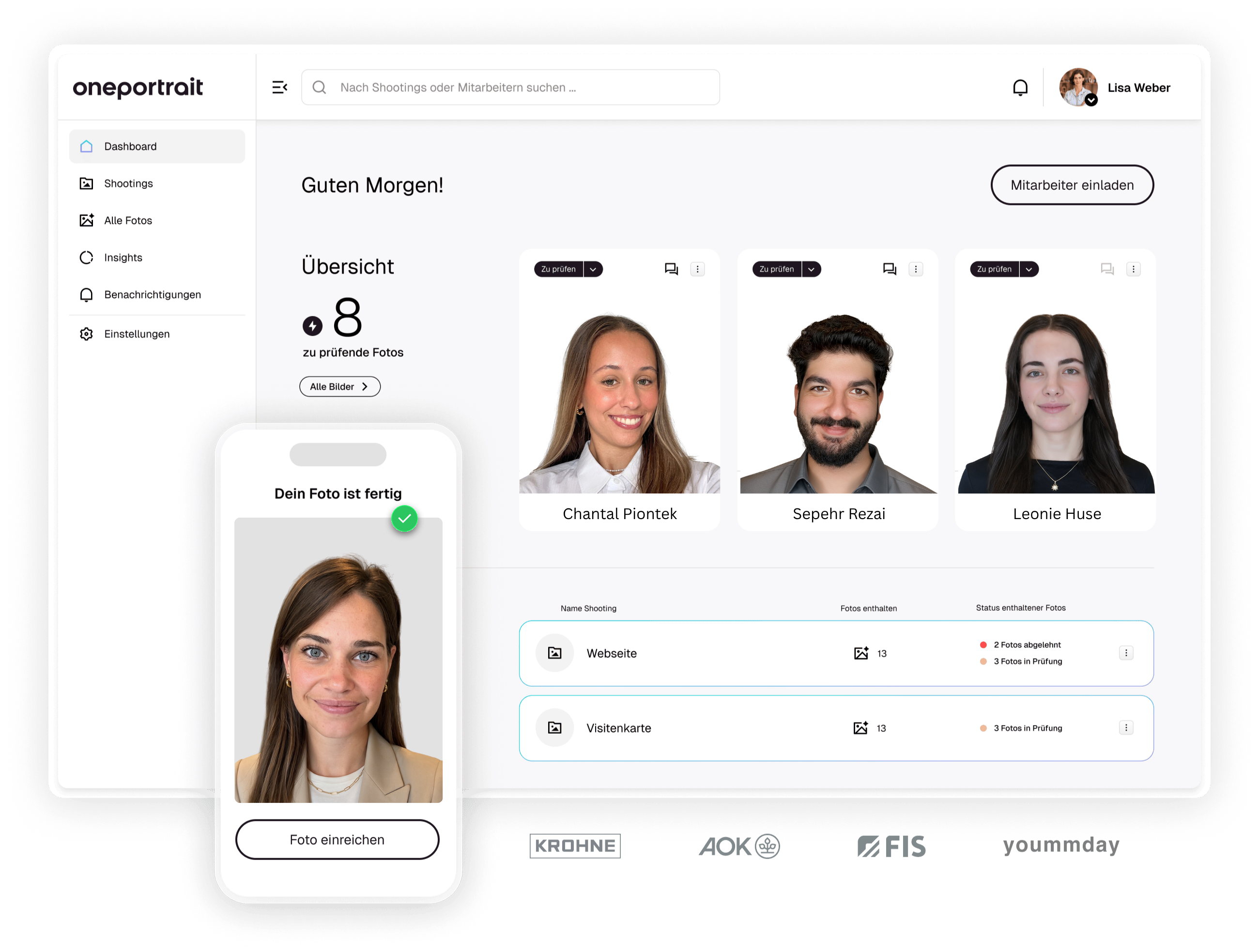Open notifications via the top bar bell icon
Image resolution: width=1259 pixels, height=952 pixels.
1020,88
